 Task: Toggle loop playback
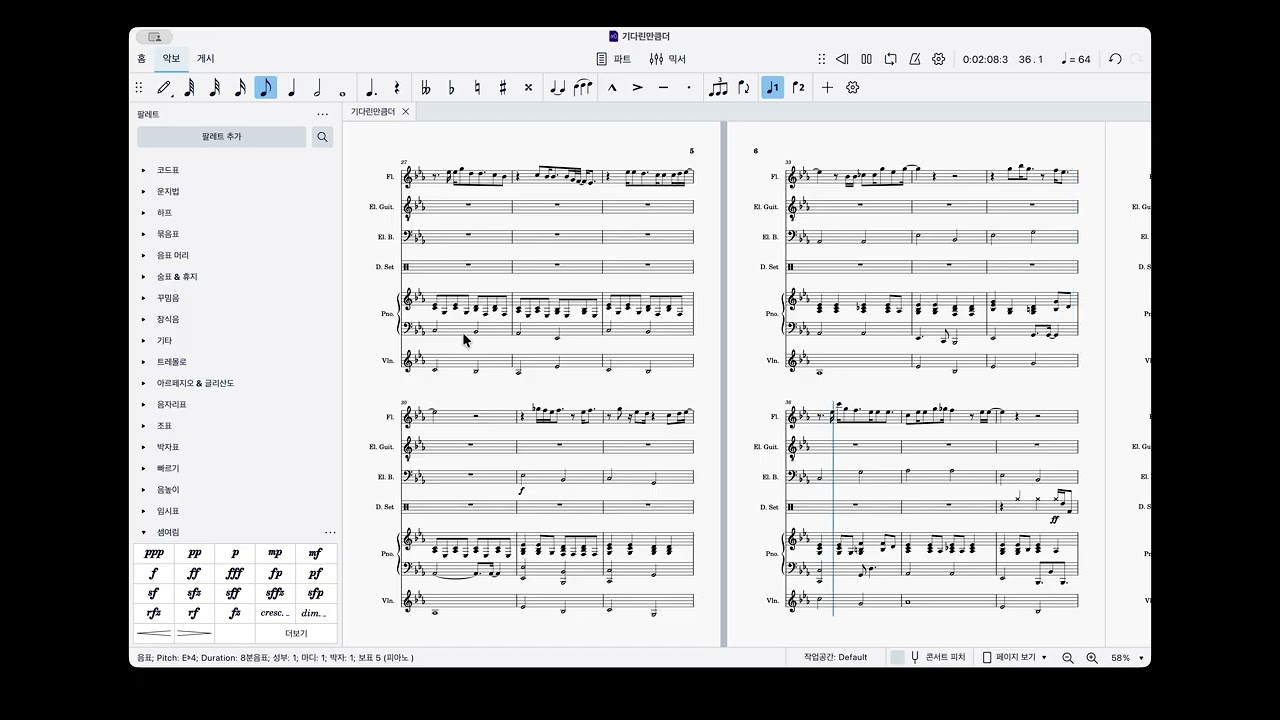(890, 59)
